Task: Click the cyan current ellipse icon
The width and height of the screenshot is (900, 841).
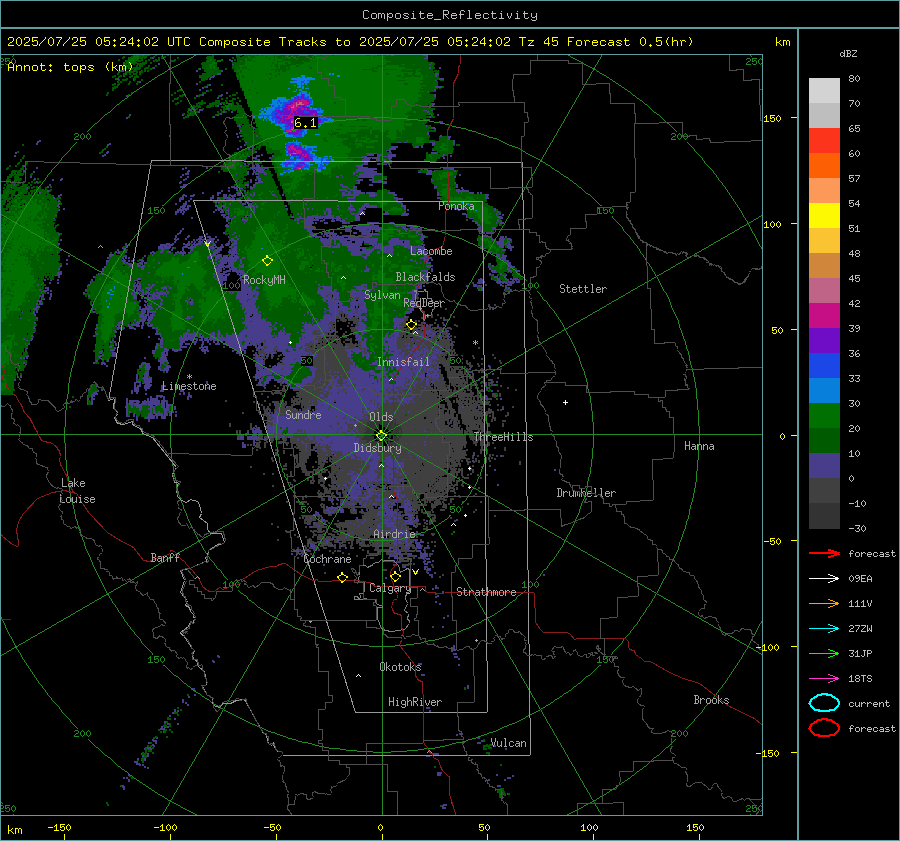Action: click(x=824, y=703)
